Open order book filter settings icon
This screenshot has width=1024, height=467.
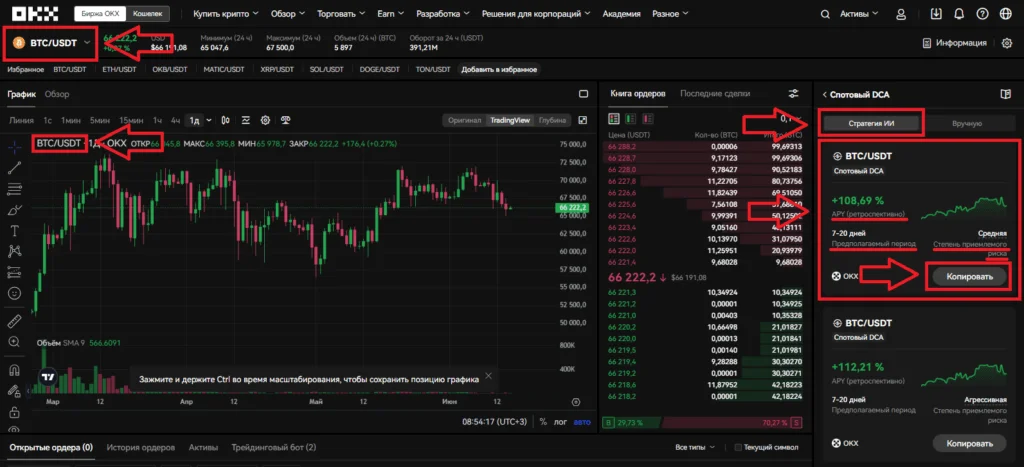(x=793, y=93)
